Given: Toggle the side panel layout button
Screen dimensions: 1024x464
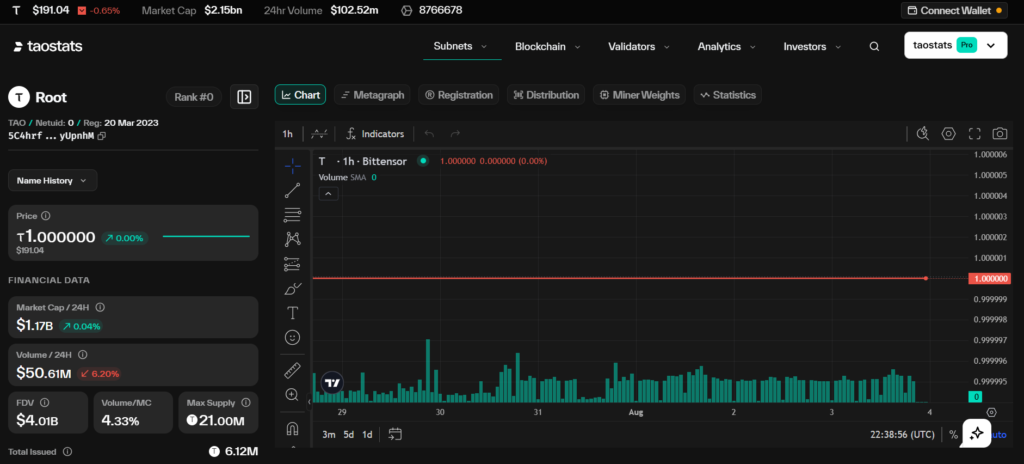Looking at the screenshot, I should click(244, 97).
